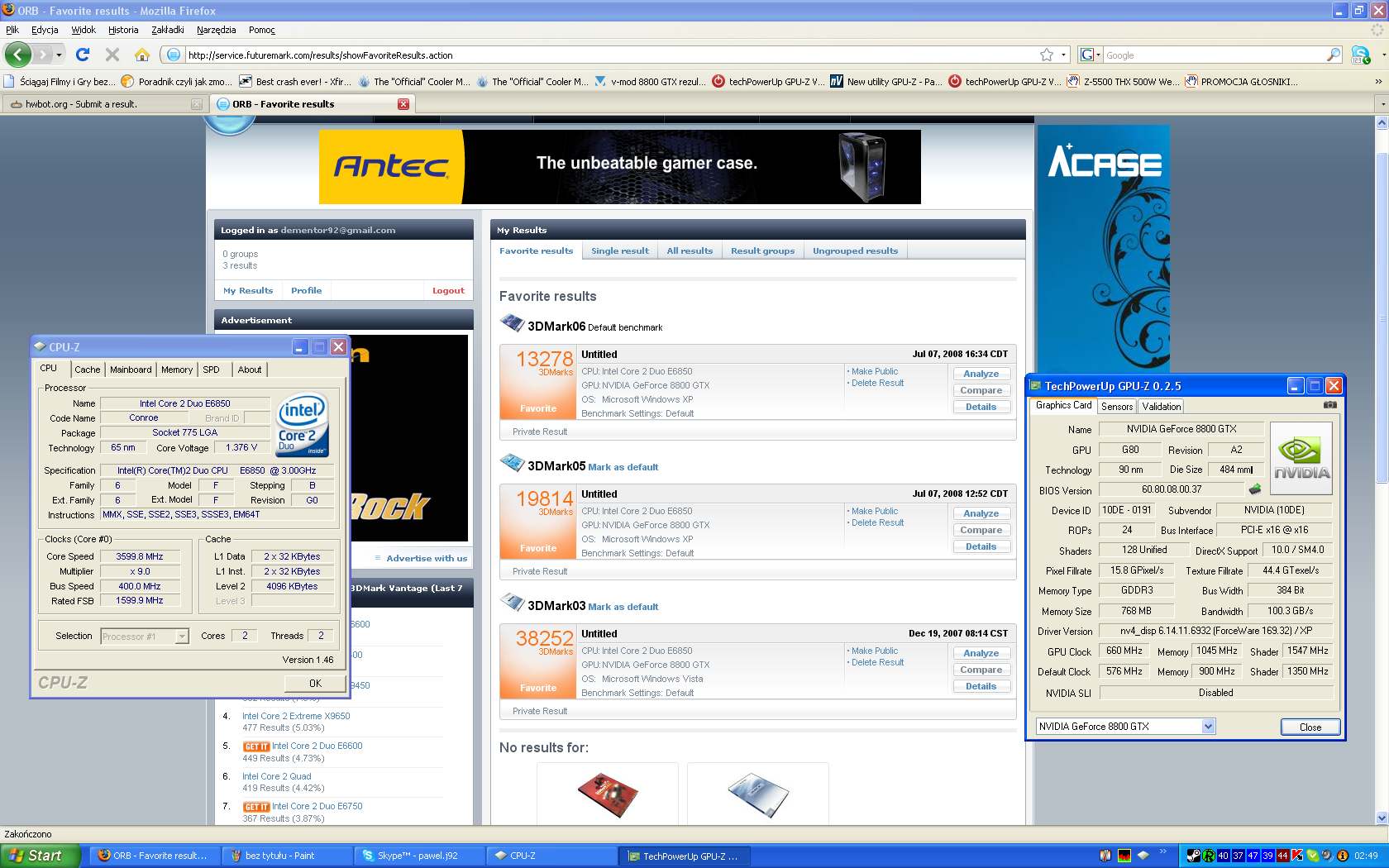The image size is (1389, 868).
Task: Click the silver benchmark box thumbnail under No results
Action: tap(758, 794)
